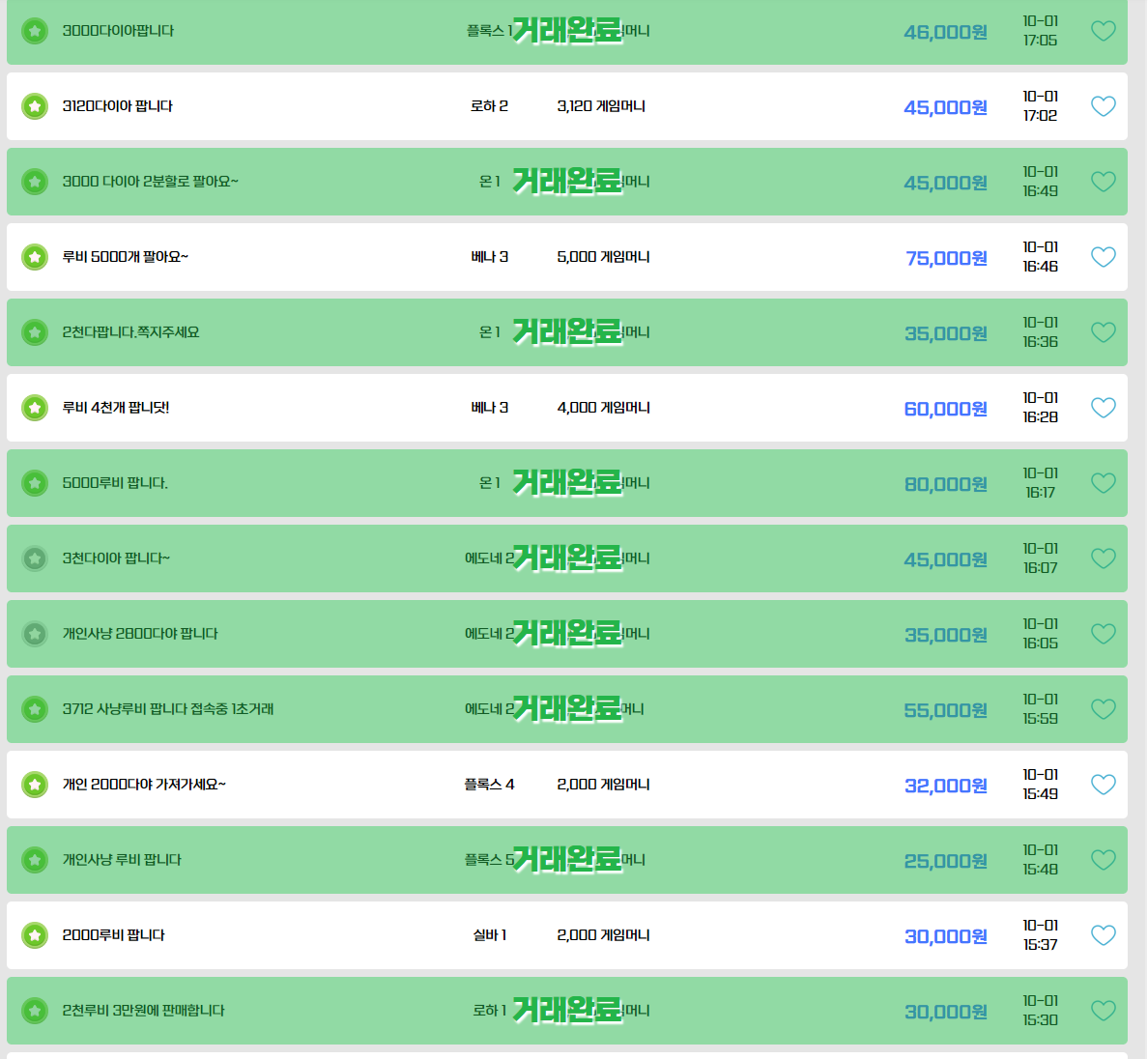Viewport: 1148px width, 1059px height.
Task: Open the 3712 사냥루비 팝니다 접속중 1초거래 listing
Action: pyautogui.click(x=168, y=709)
